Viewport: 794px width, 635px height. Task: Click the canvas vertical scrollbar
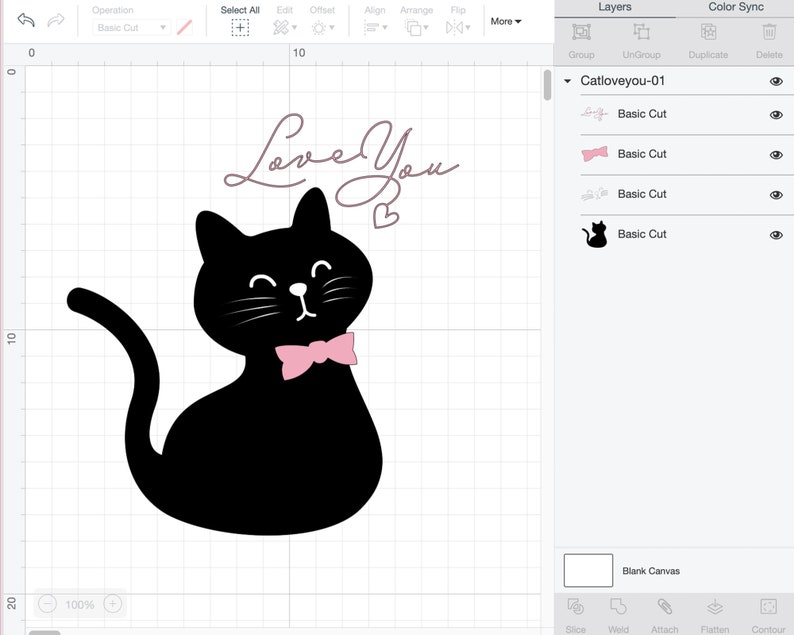tap(547, 85)
